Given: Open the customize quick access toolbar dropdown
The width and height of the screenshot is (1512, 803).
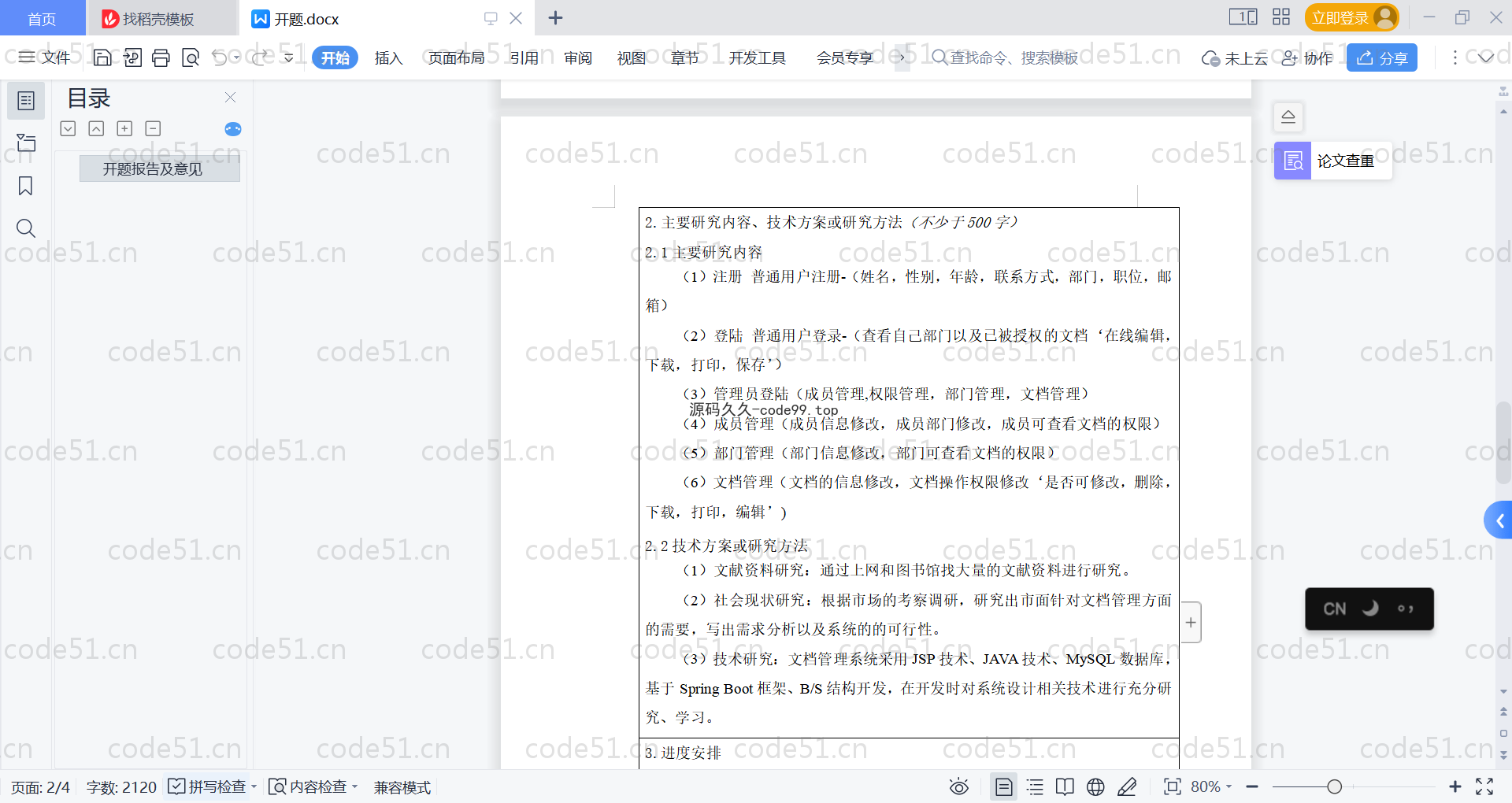Looking at the screenshot, I should point(289,57).
